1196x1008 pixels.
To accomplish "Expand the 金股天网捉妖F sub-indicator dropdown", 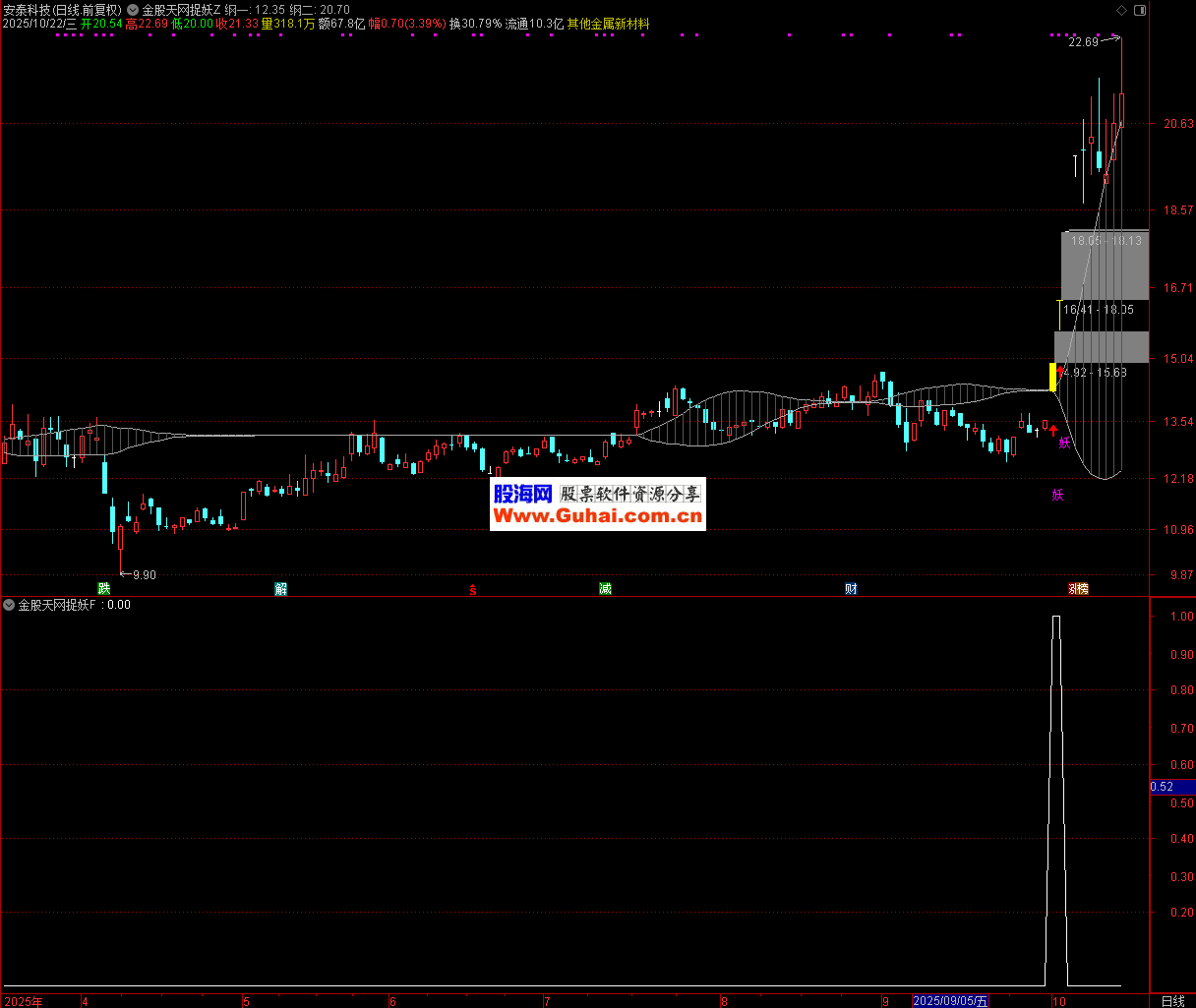I will coord(9,605).
